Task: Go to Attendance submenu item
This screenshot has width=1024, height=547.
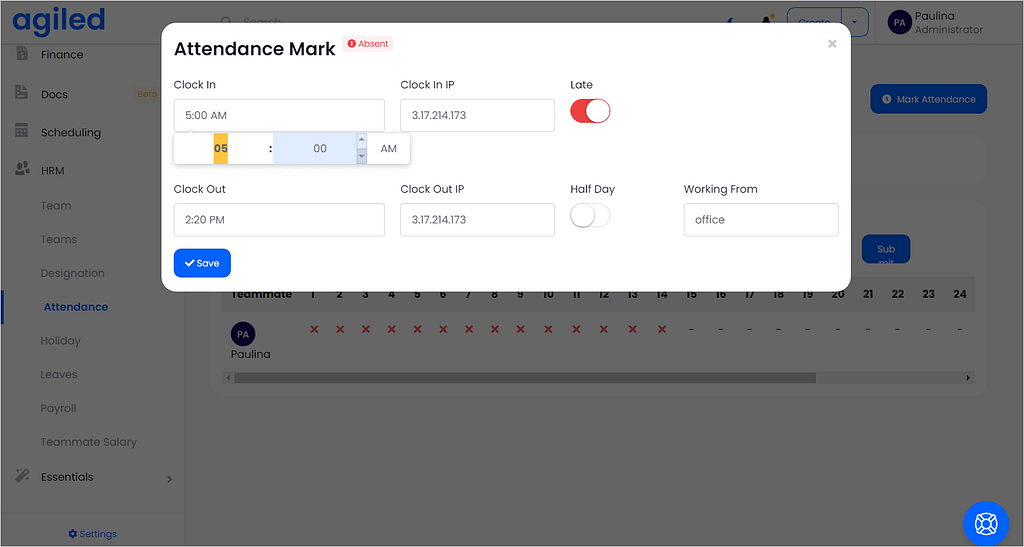Action: [x=76, y=307]
